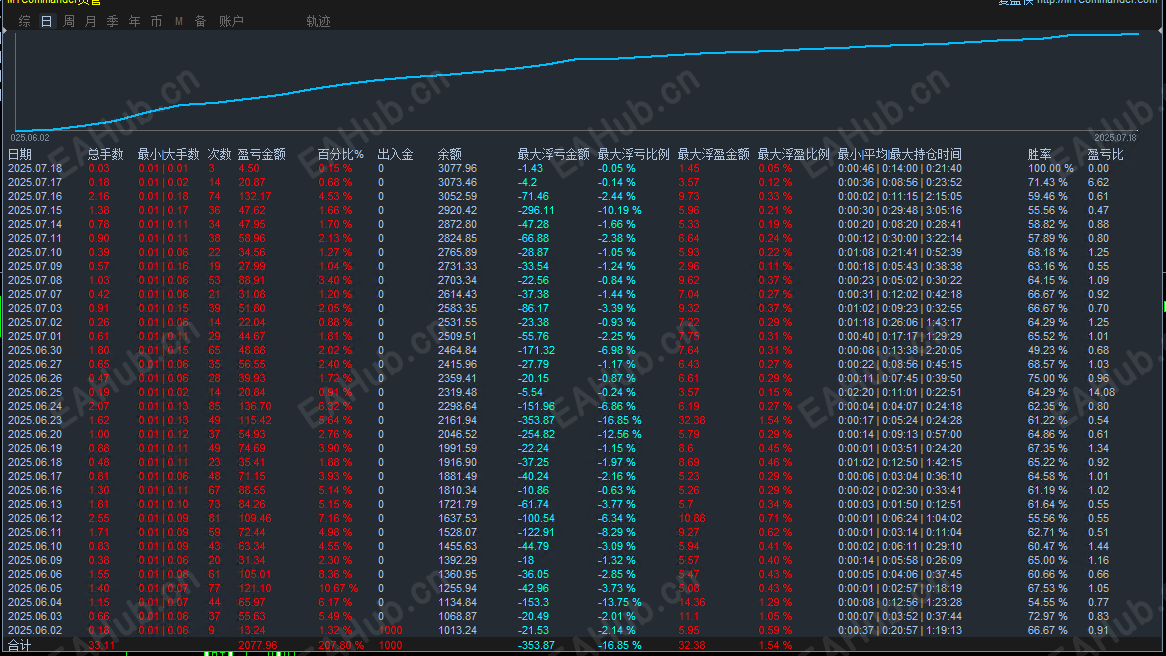Sort by the 次数 column header
This screenshot has width=1166, height=656.
[219, 155]
